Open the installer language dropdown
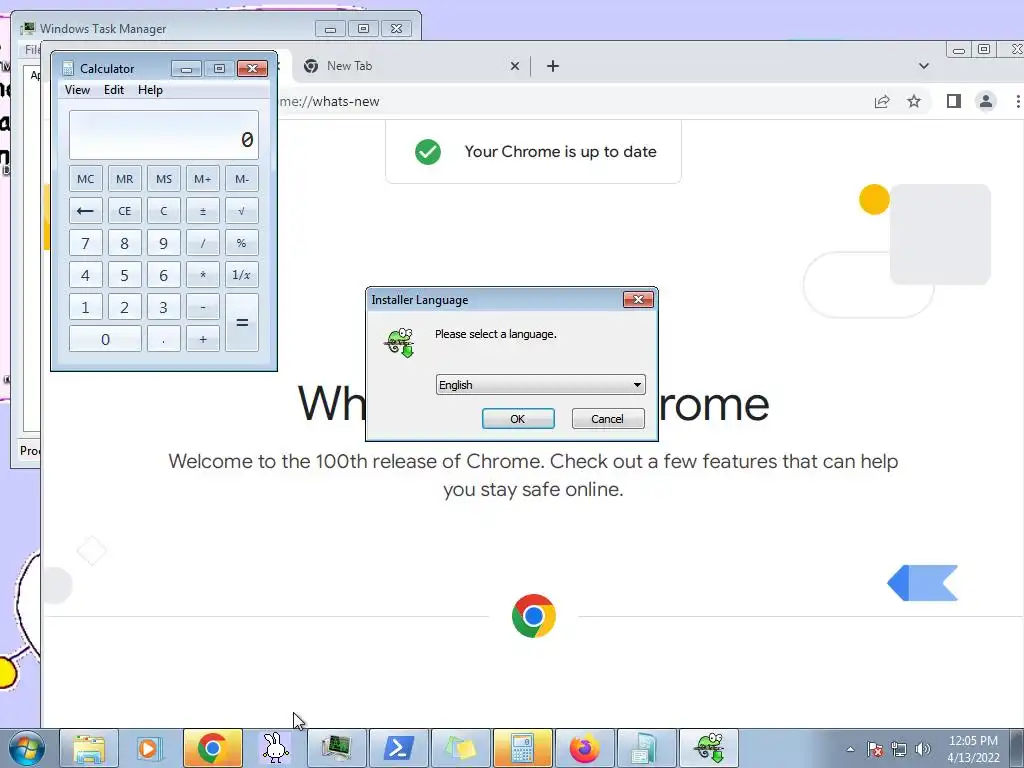This screenshot has height=768, width=1024. coord(540,385)
